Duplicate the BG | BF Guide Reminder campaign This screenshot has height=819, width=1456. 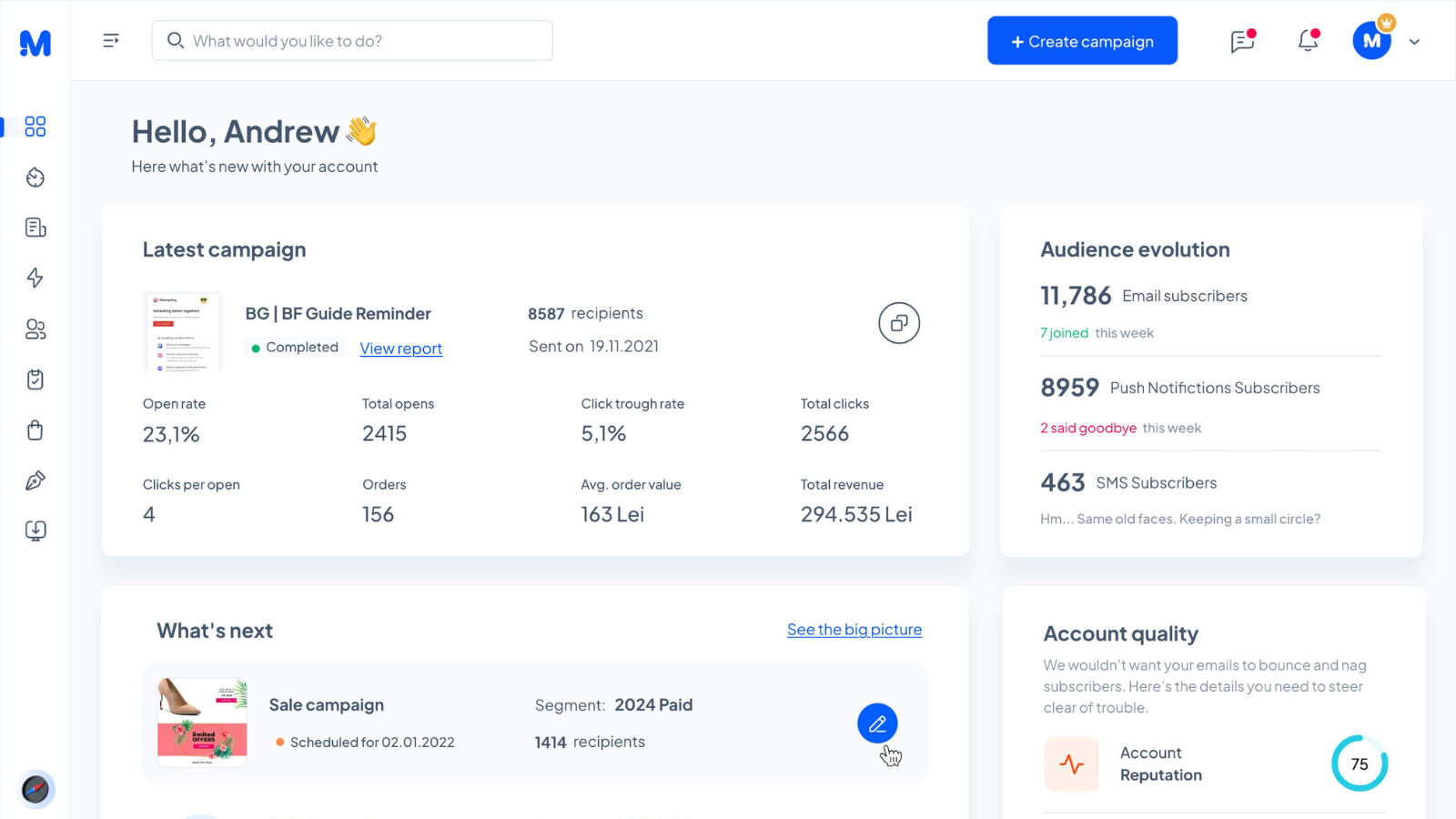[x=899, y=323]
